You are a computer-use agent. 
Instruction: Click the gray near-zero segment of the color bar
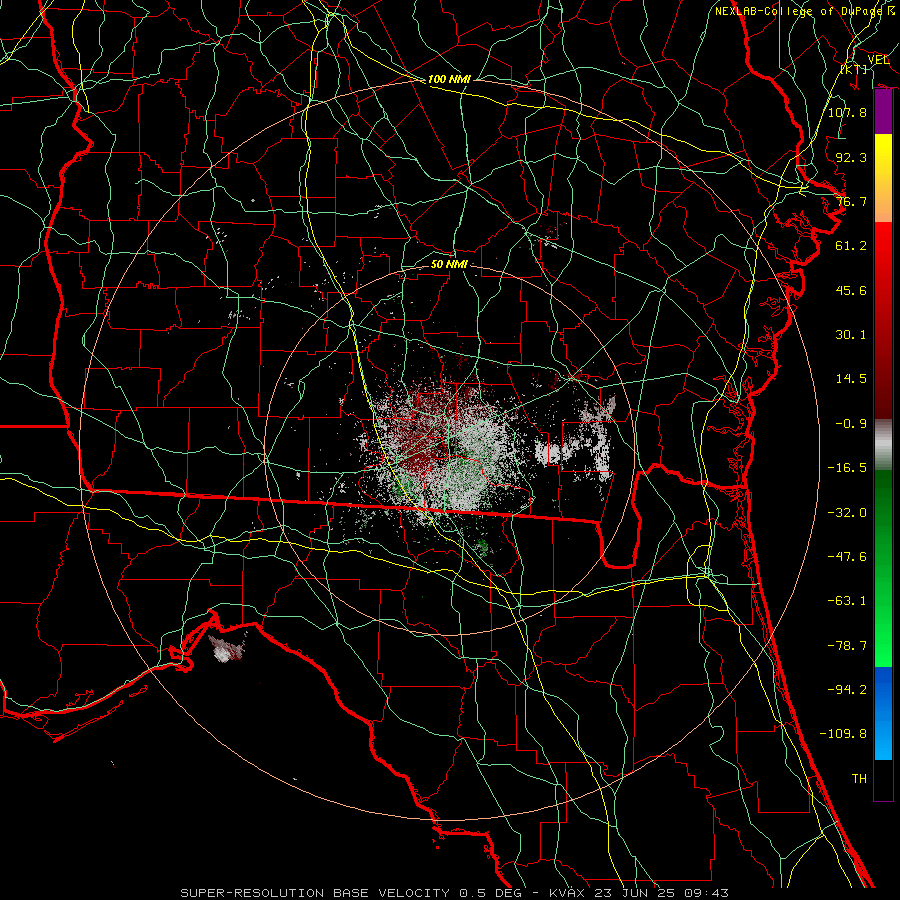[883, 444]
